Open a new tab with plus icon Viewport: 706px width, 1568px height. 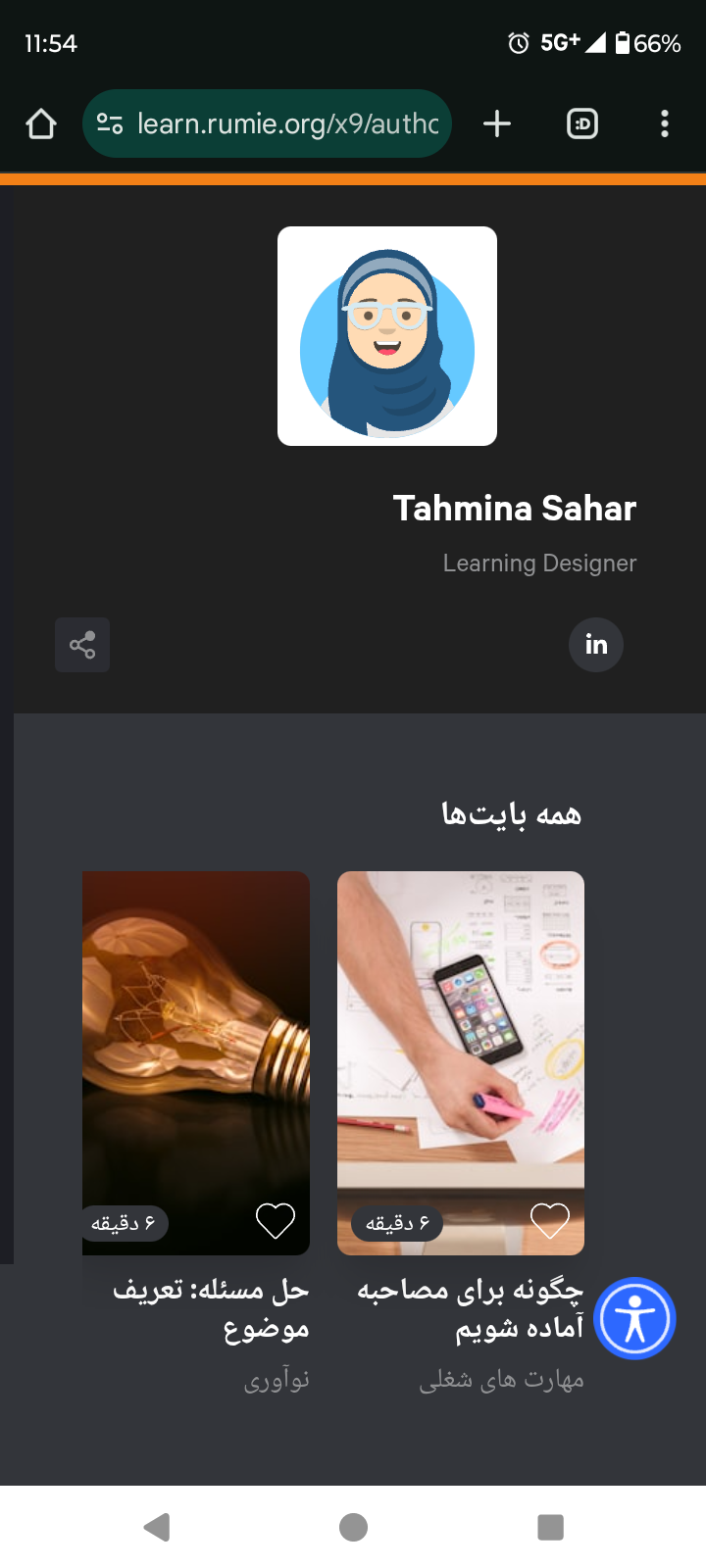[497, 123]
